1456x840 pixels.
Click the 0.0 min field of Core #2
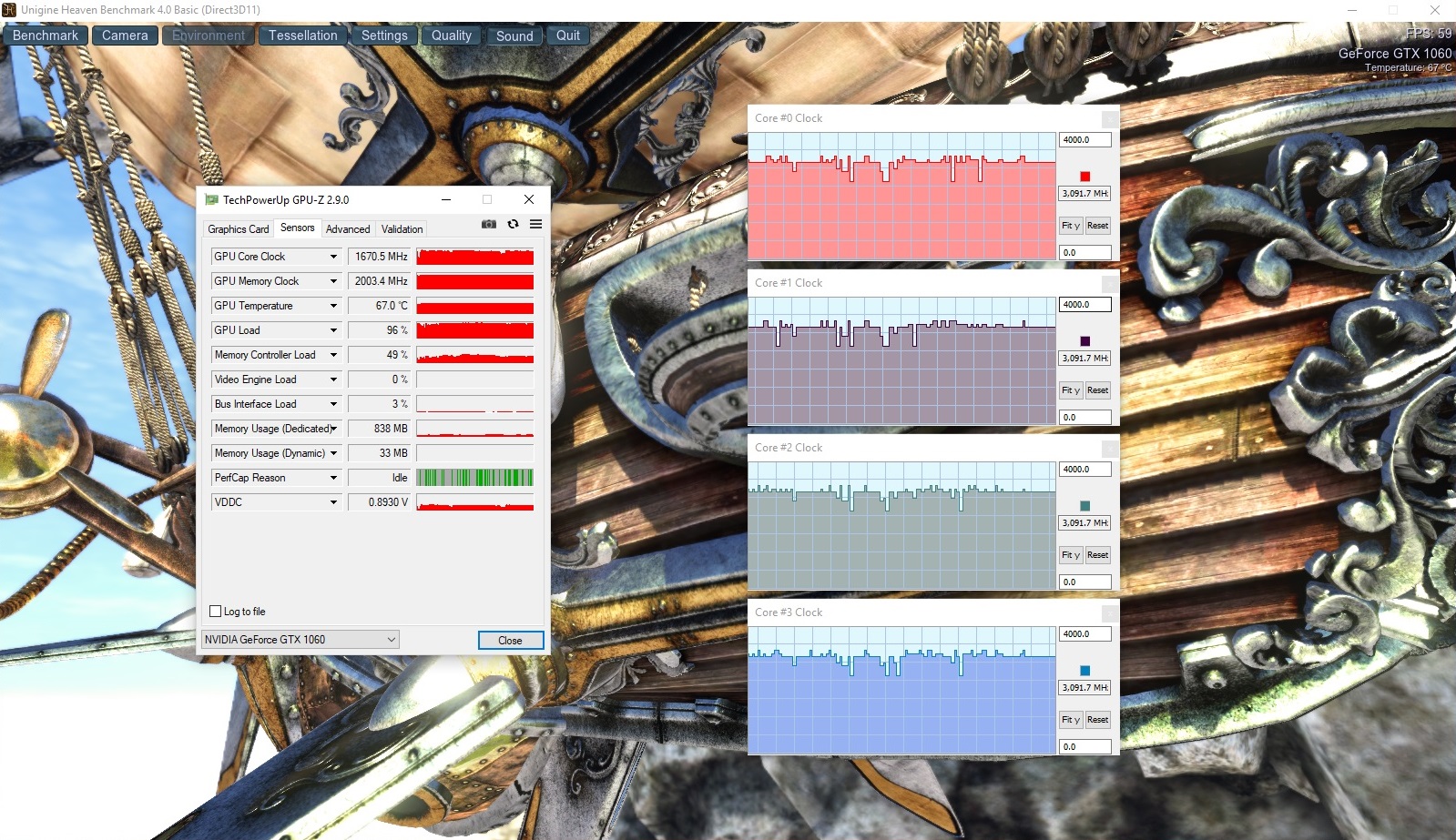click(1085, 582)
